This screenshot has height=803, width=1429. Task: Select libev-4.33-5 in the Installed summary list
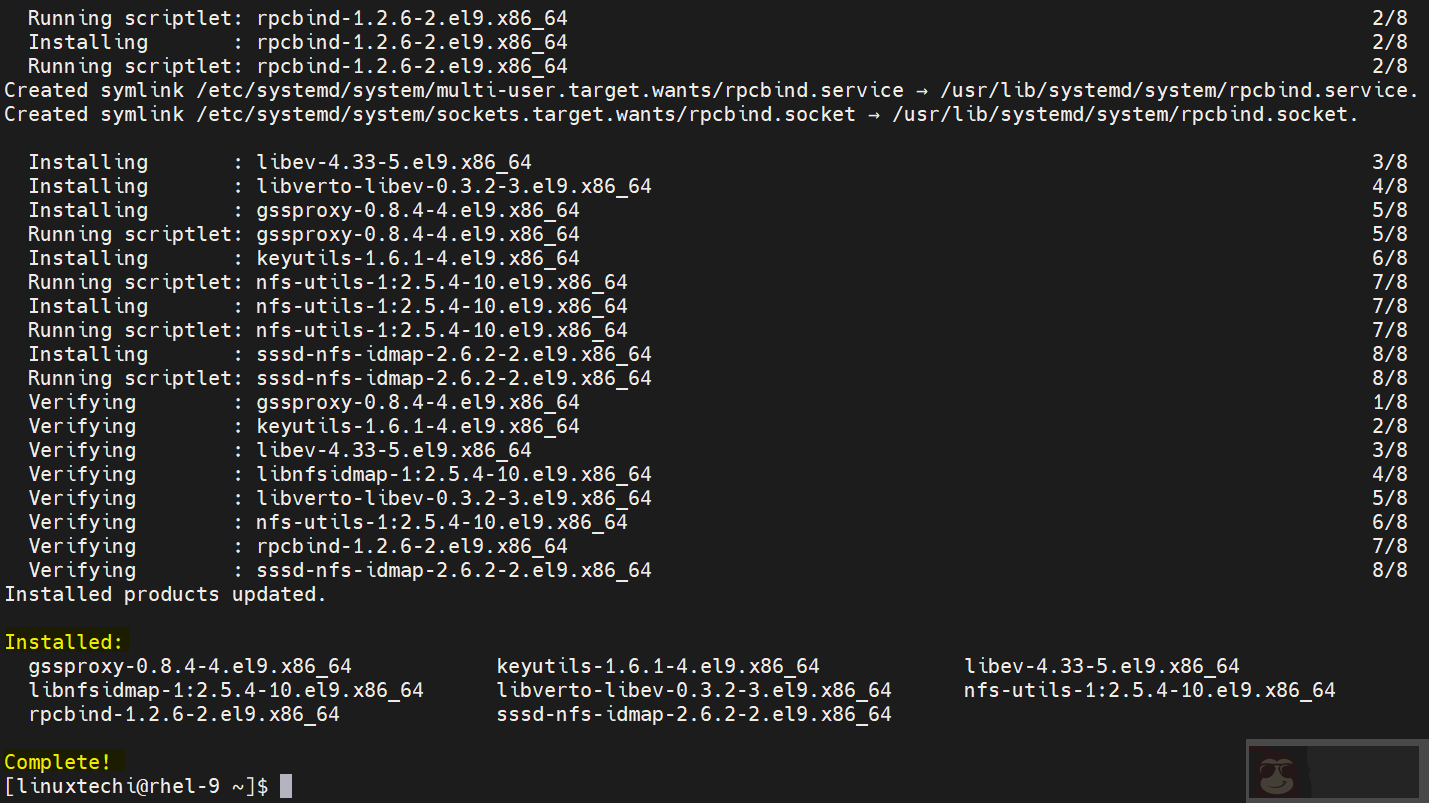[x=1102, y=666]
